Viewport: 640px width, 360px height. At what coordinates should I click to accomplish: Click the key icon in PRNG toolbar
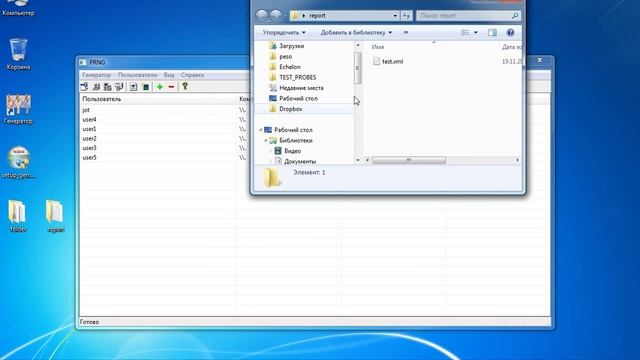(x=185, y=86)
